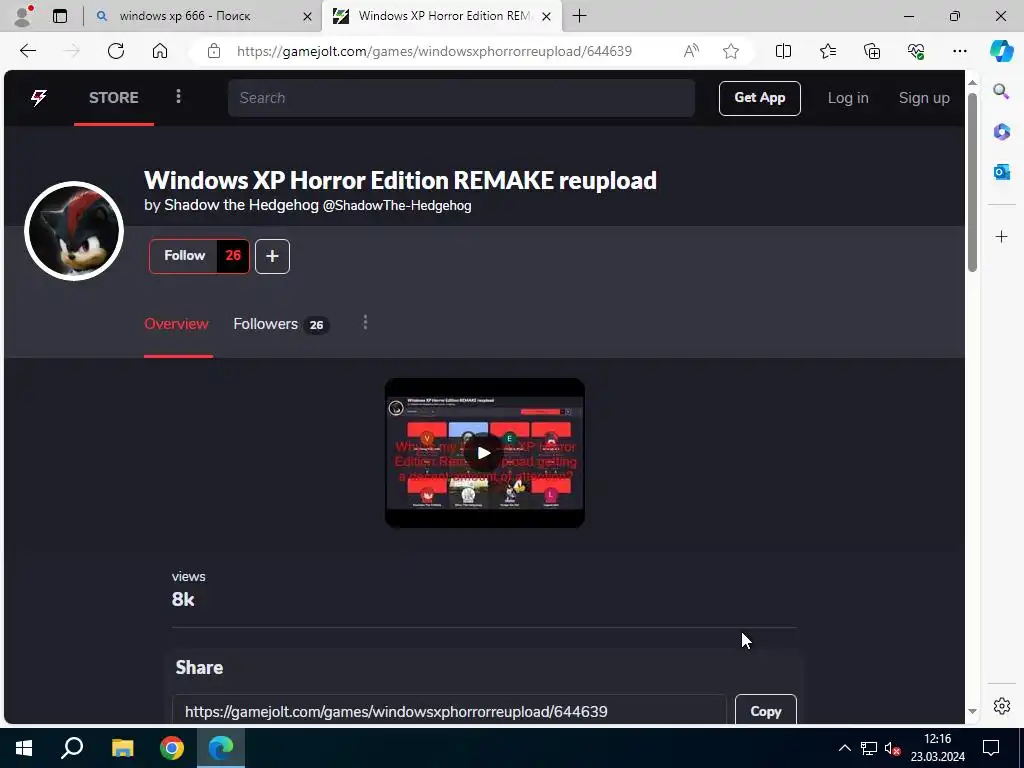This screenshot has width=1024, height=768.
Task: Open Shadow the Hedgehog avatar image
Action: pos(74,231)
